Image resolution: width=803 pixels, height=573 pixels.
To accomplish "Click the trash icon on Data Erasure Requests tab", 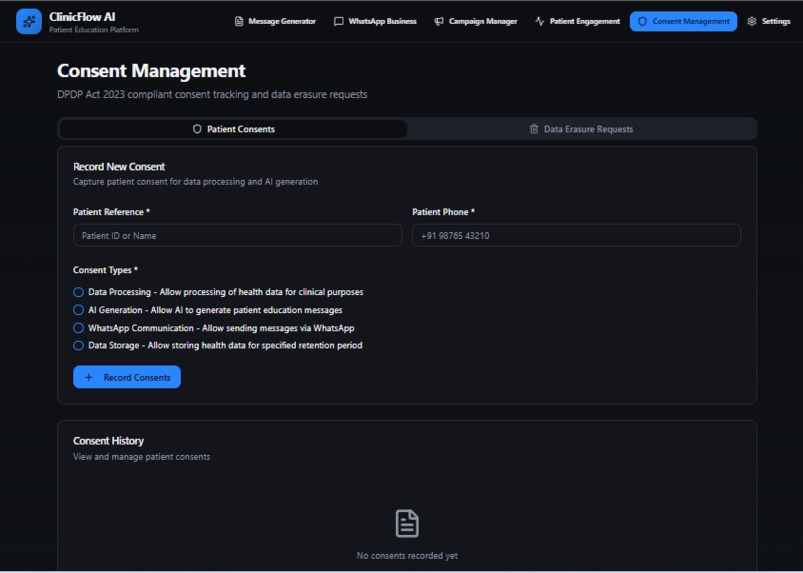I will click(x=534, y=129).
